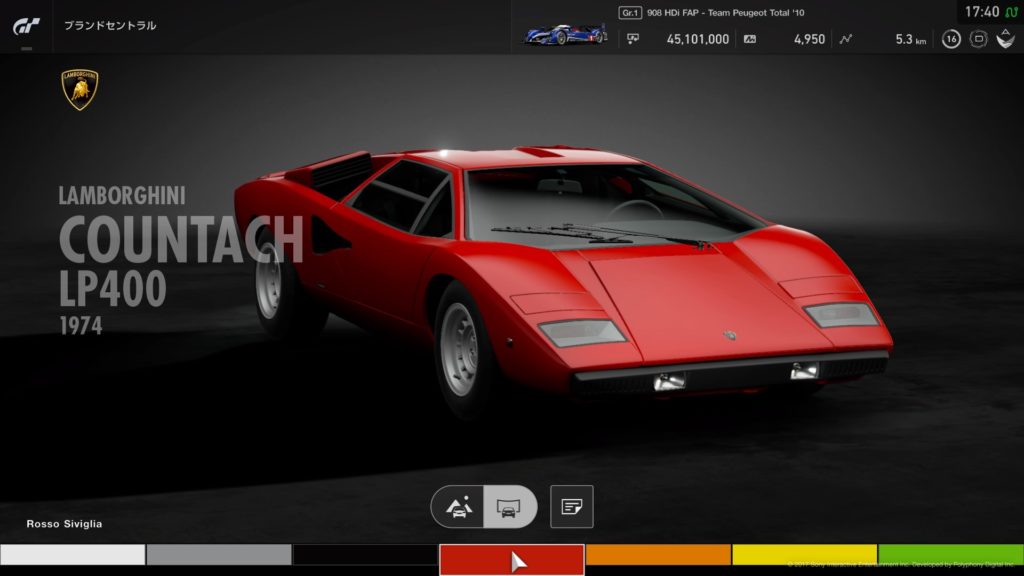The width and height of the screenshot is (1024, 576).
Task: Click the Gr.1 category badge
Action: (x=630, y=12)
